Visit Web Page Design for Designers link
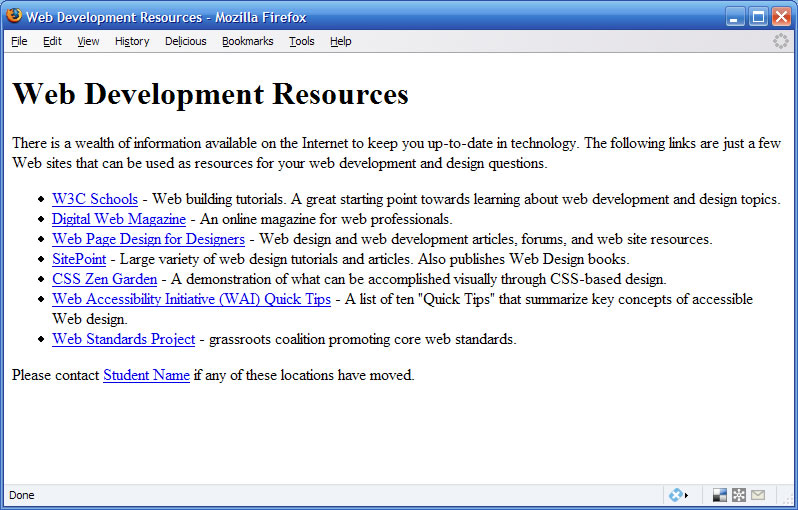This screenshot has width=798, height=510. [x=148, y=239]
